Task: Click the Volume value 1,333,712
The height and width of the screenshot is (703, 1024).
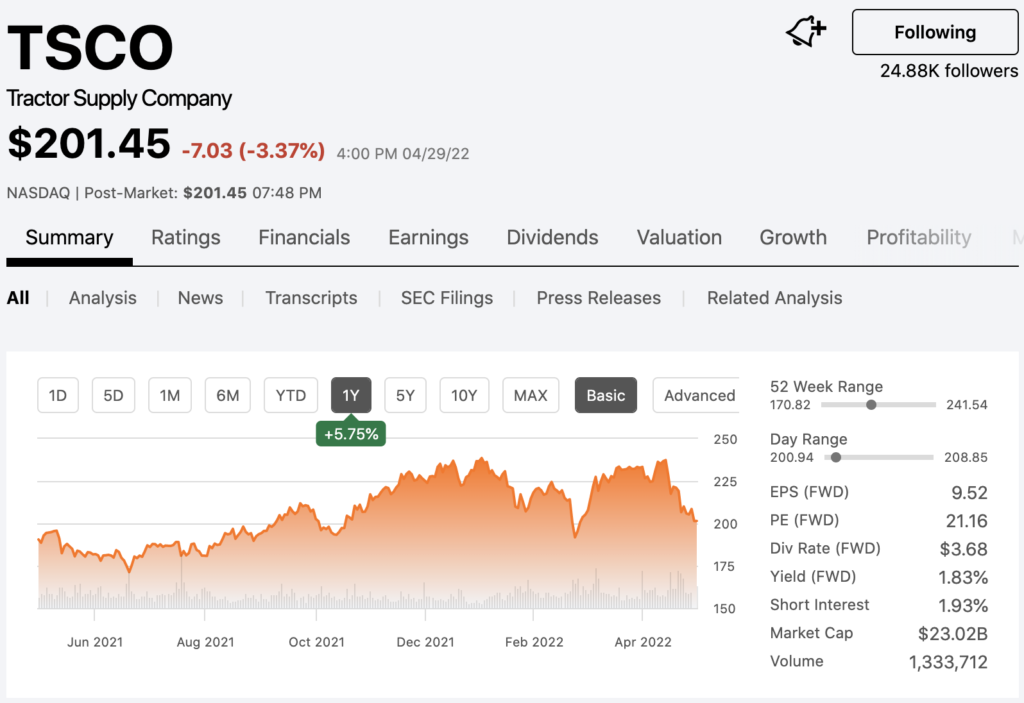Action: (948, 662)
